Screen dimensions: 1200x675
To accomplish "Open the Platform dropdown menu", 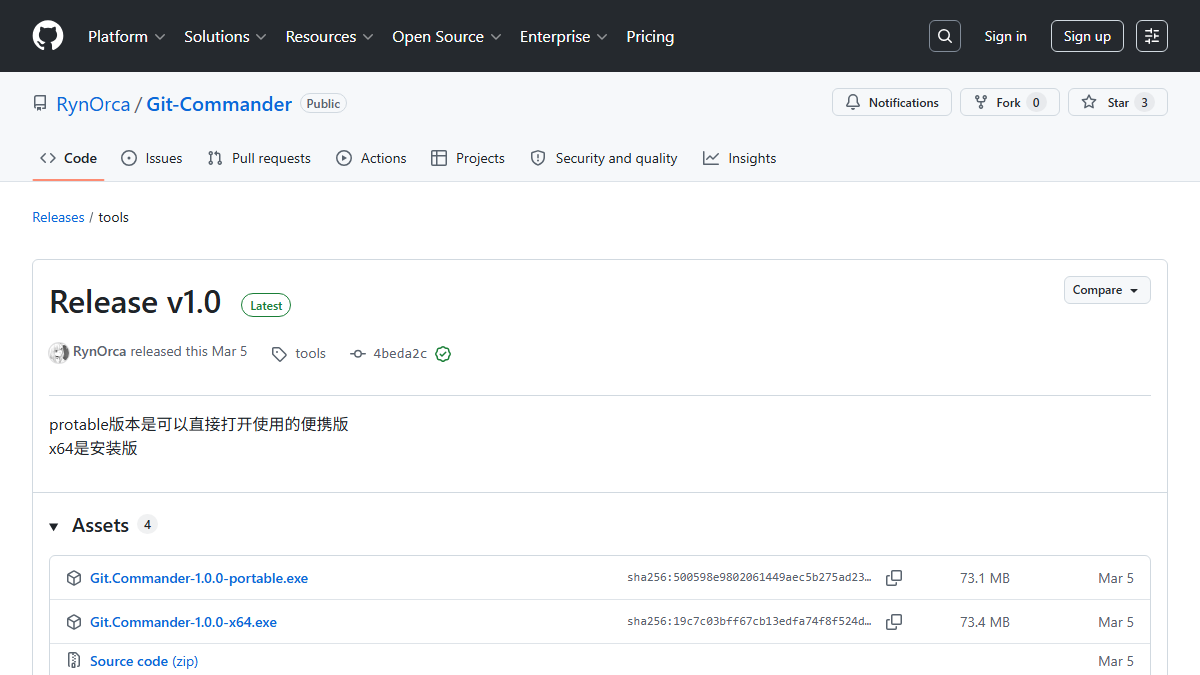I will pyautogui.click(x=126, y=36).
